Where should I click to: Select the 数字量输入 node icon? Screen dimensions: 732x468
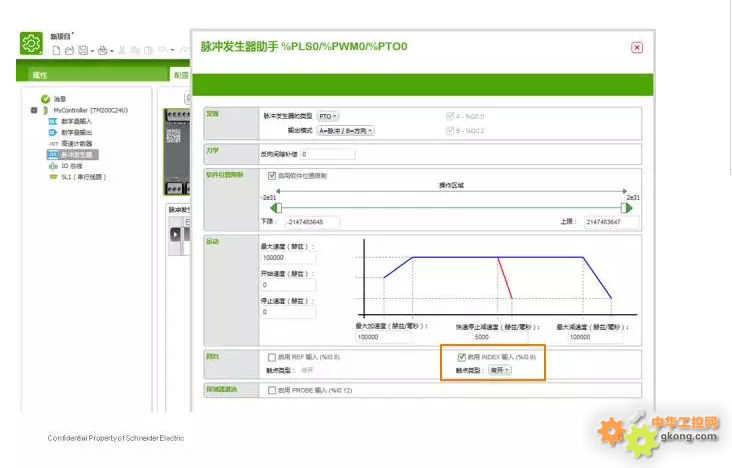click(x=53, y=121)
